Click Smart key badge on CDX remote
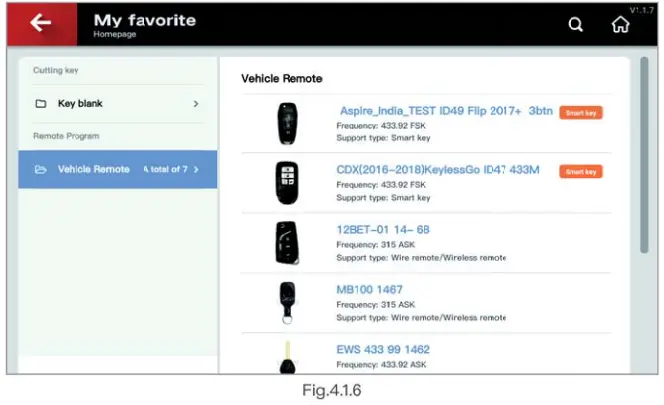The height and width of the screenshot is (405, 664). click(x=581, y=172)
